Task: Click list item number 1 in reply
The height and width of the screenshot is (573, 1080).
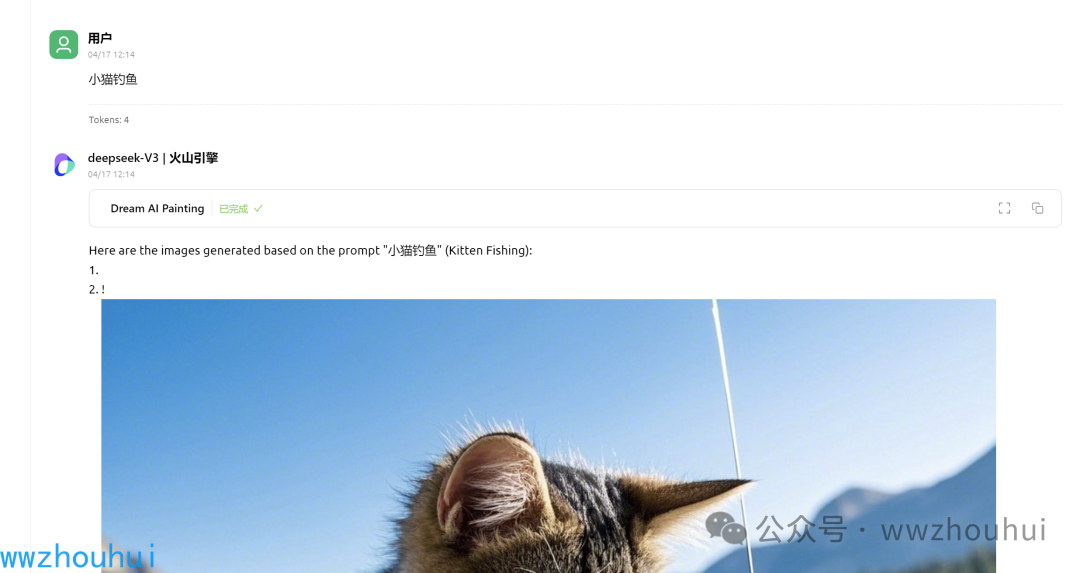Action: [x=94, y=270]
